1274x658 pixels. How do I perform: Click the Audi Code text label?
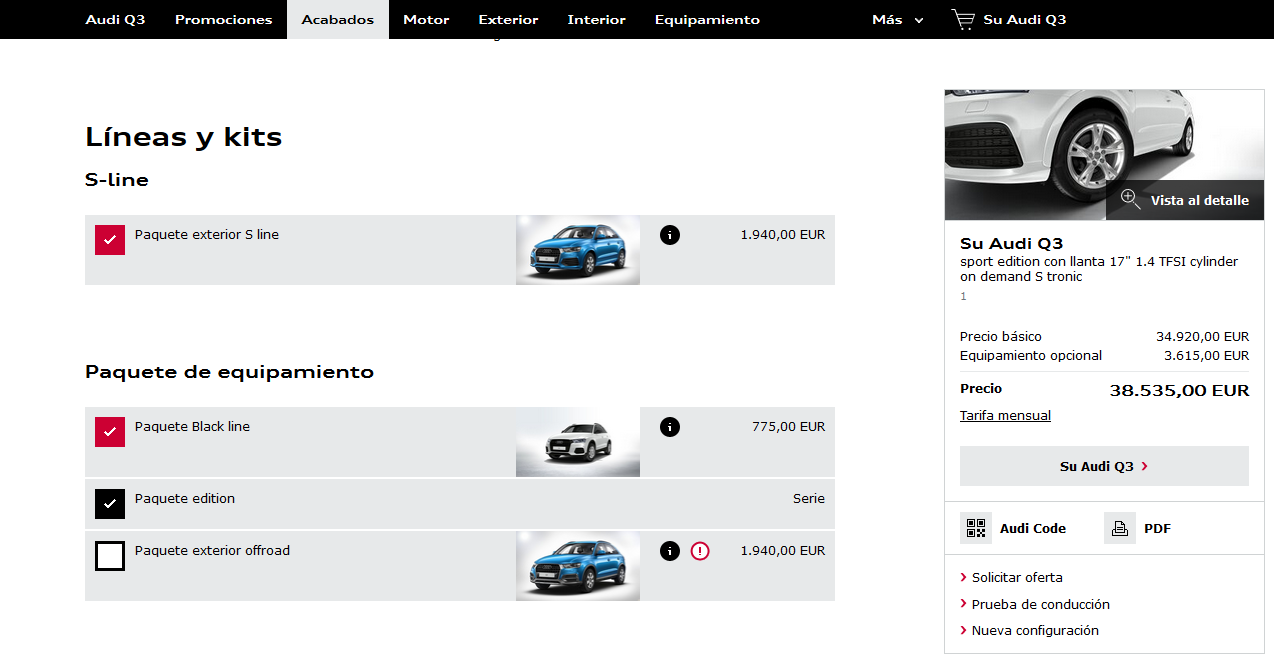(1033, 528)
